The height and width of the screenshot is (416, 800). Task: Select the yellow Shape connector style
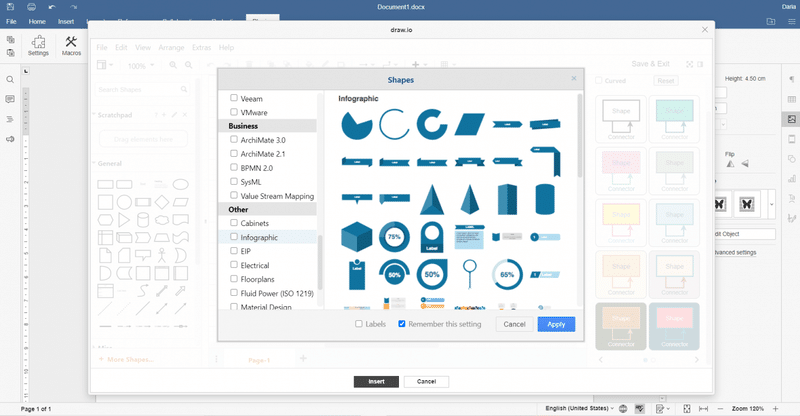[621, 223]
